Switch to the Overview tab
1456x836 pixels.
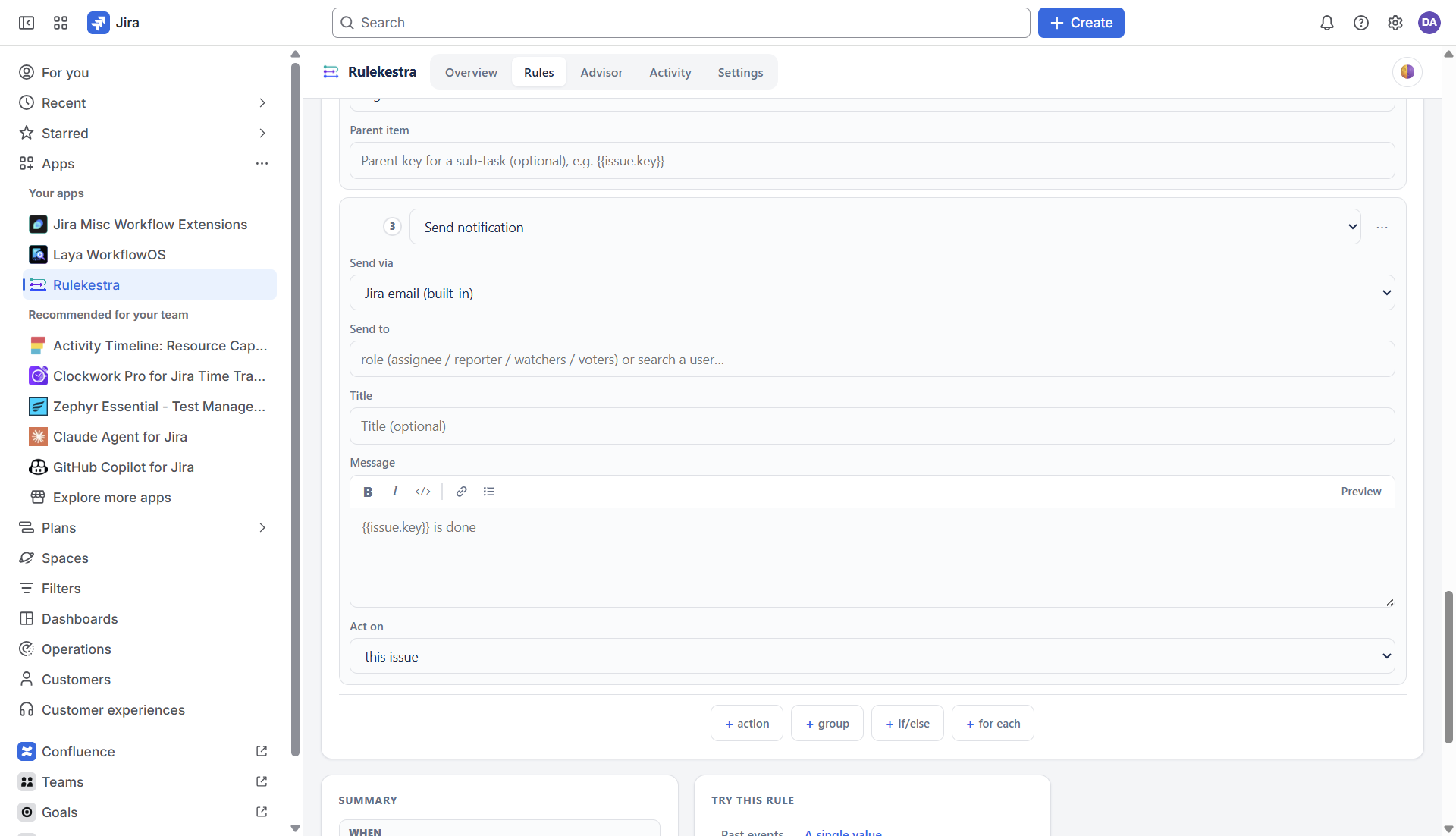click(x=471, y=72)
